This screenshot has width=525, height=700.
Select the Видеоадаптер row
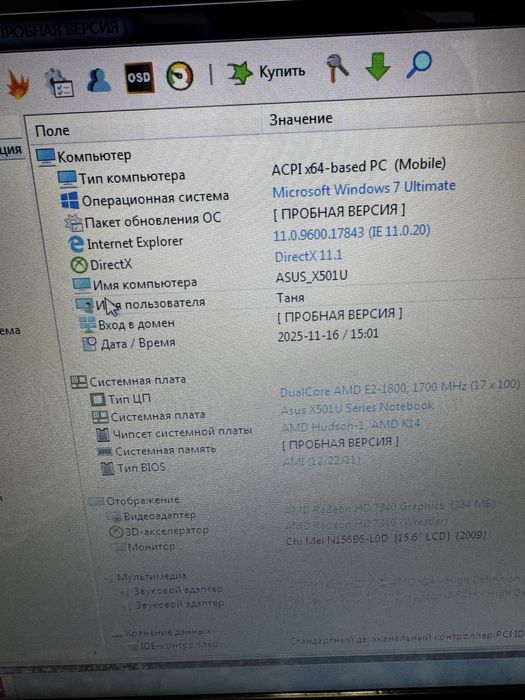(160, 516)
